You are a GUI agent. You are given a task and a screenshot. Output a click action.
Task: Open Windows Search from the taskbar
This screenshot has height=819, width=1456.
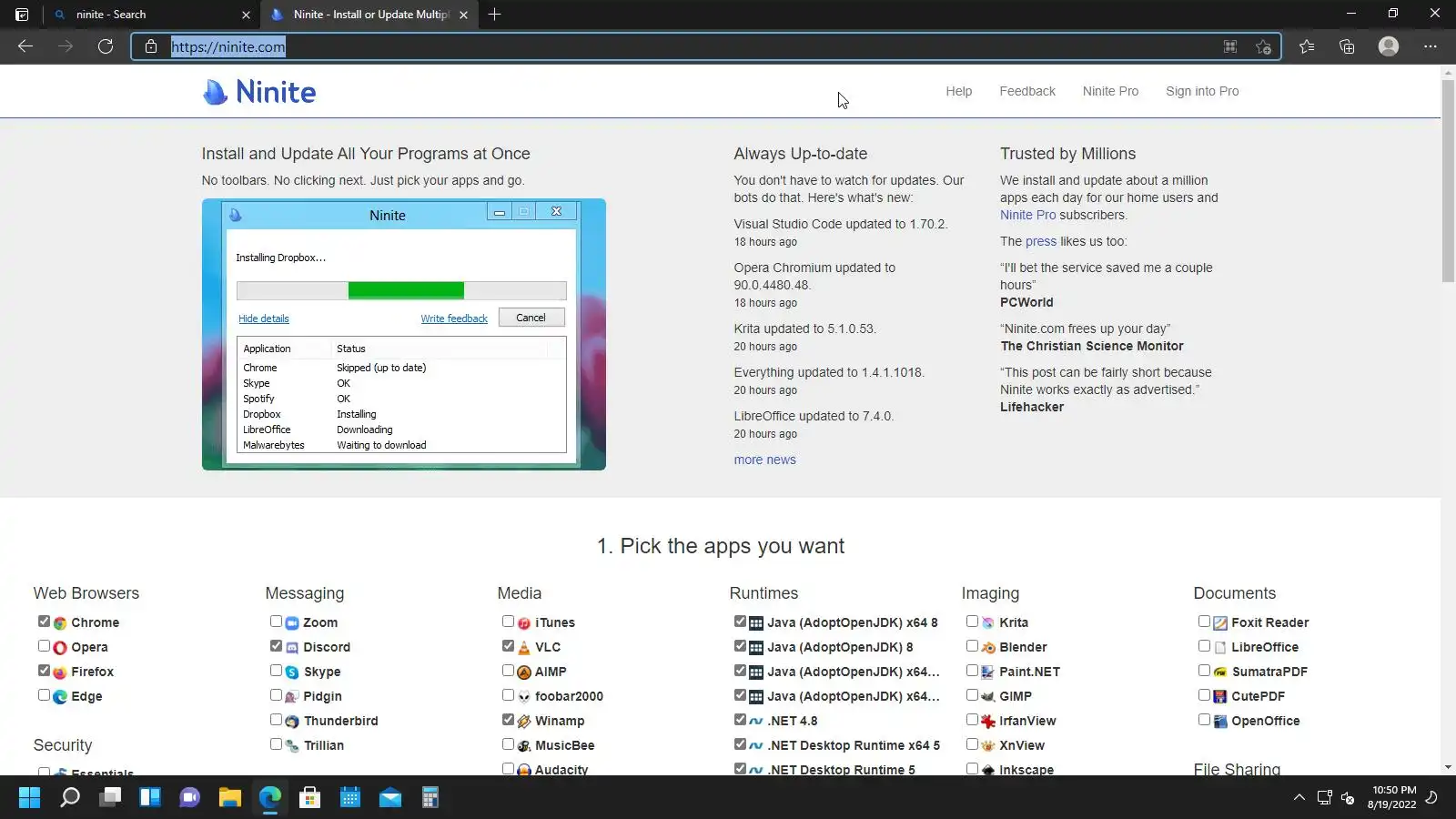(70, 798)
